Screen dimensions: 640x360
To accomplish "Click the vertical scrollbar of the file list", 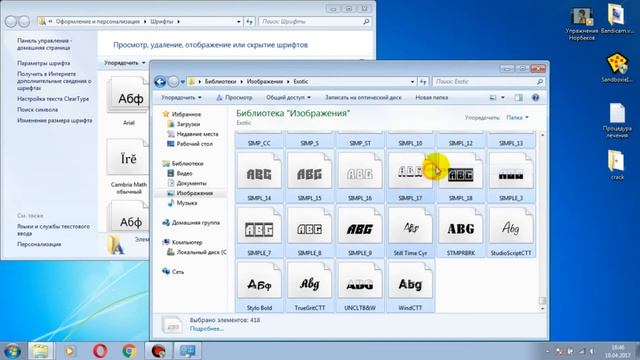I will (x=542, y=222).
